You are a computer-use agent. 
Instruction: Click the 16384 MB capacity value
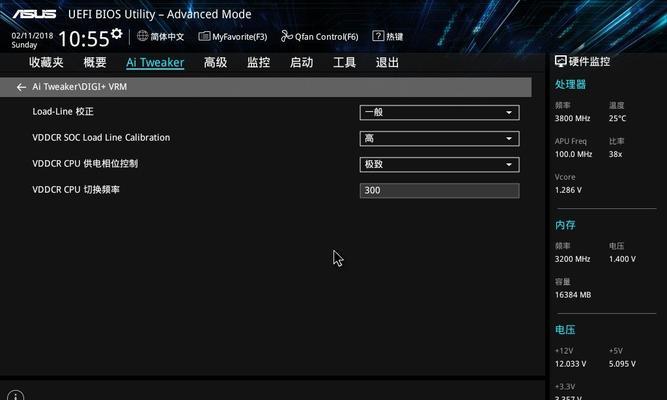point(573,294)
